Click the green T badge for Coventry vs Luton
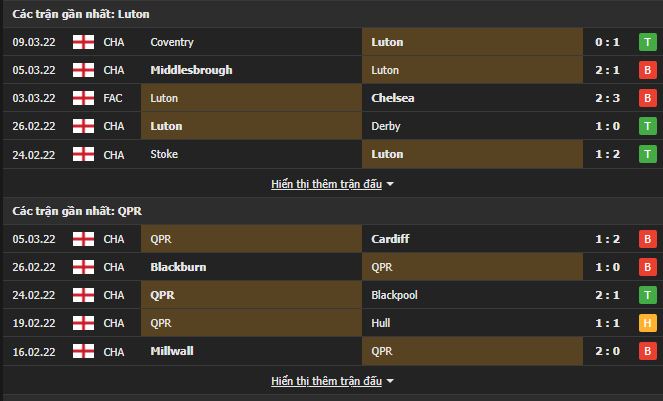Screen dimensions: 663x401 [x=648, y=42]
